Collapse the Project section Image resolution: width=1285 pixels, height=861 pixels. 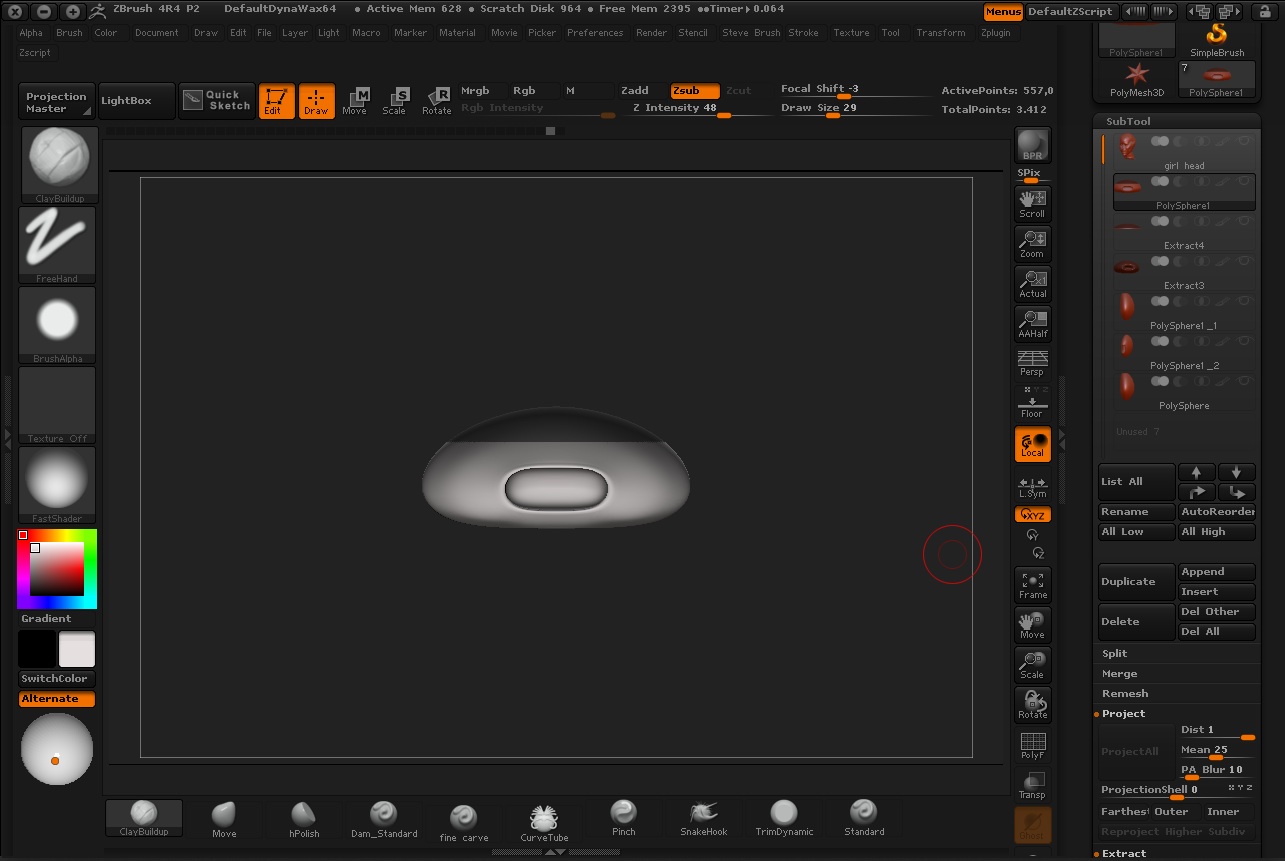point(1123,713)
